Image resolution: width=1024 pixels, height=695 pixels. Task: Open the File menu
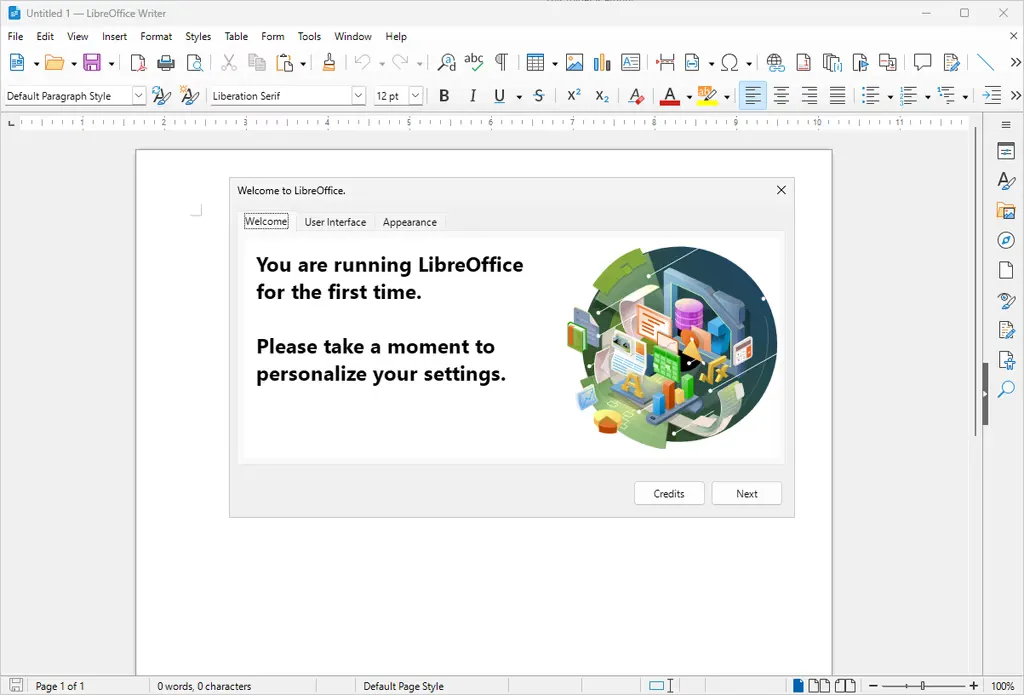(15, 37)
